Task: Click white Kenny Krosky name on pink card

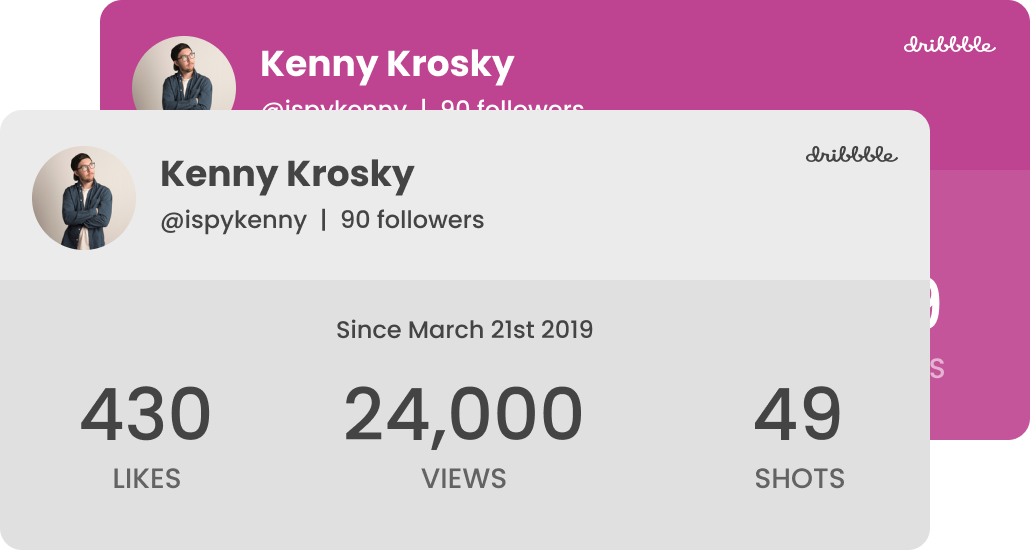Action: click(387, 64)
